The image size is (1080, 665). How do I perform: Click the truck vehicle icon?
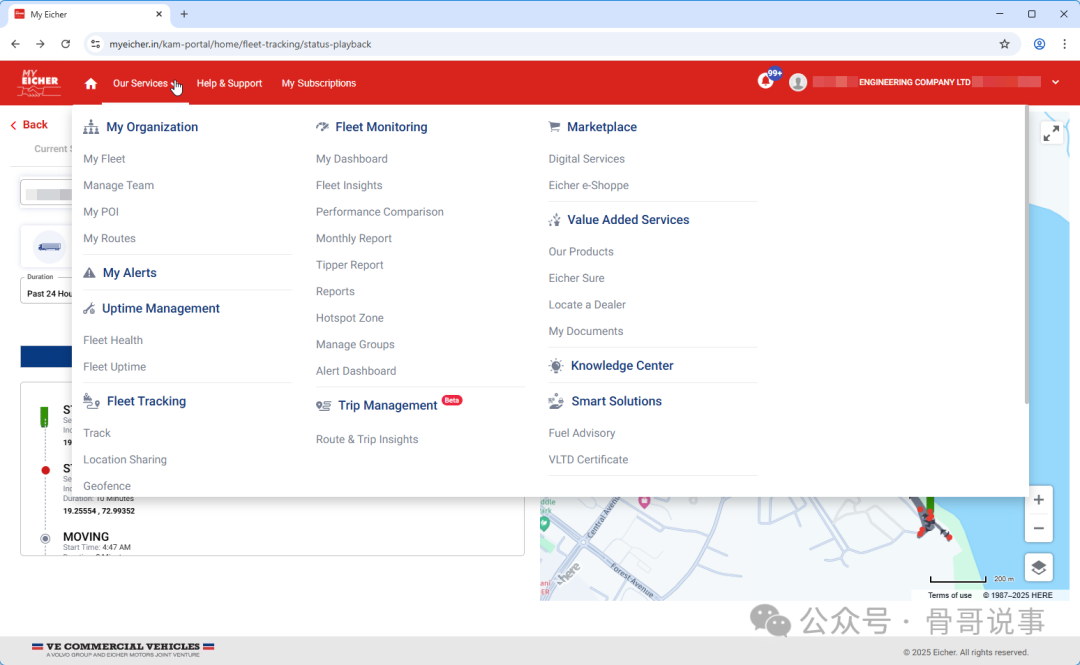tap(50, 247)
